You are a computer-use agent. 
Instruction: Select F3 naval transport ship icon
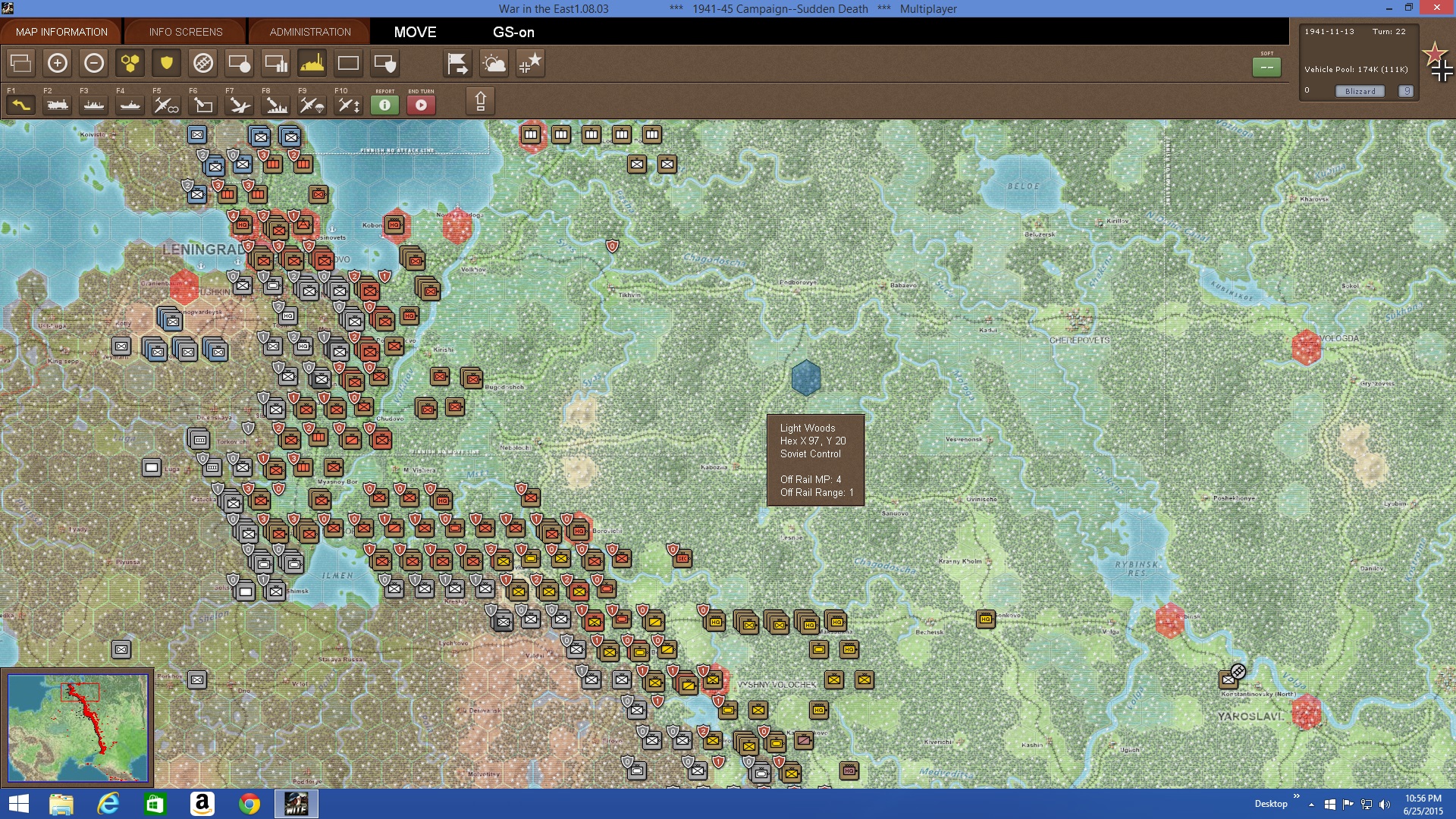point(93,105)
